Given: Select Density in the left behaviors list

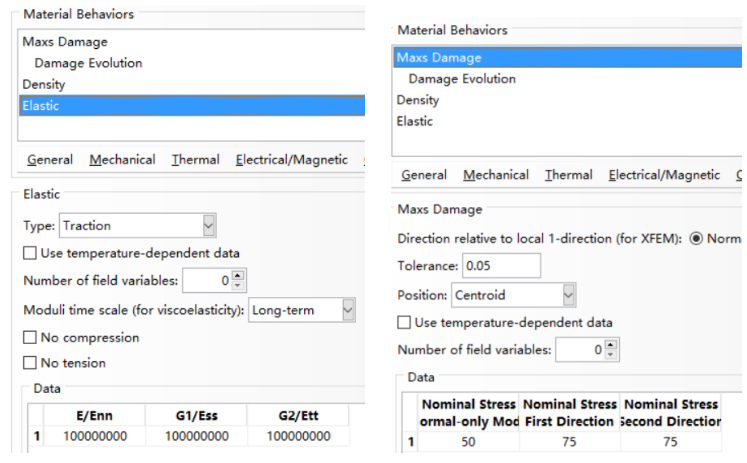Looking at the screenshot, I should 44,84.
